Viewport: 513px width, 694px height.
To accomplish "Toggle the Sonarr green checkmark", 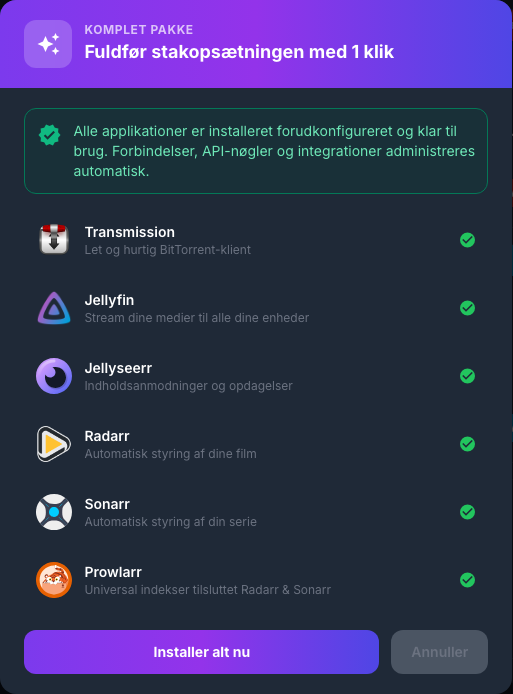I will point(467,512).
